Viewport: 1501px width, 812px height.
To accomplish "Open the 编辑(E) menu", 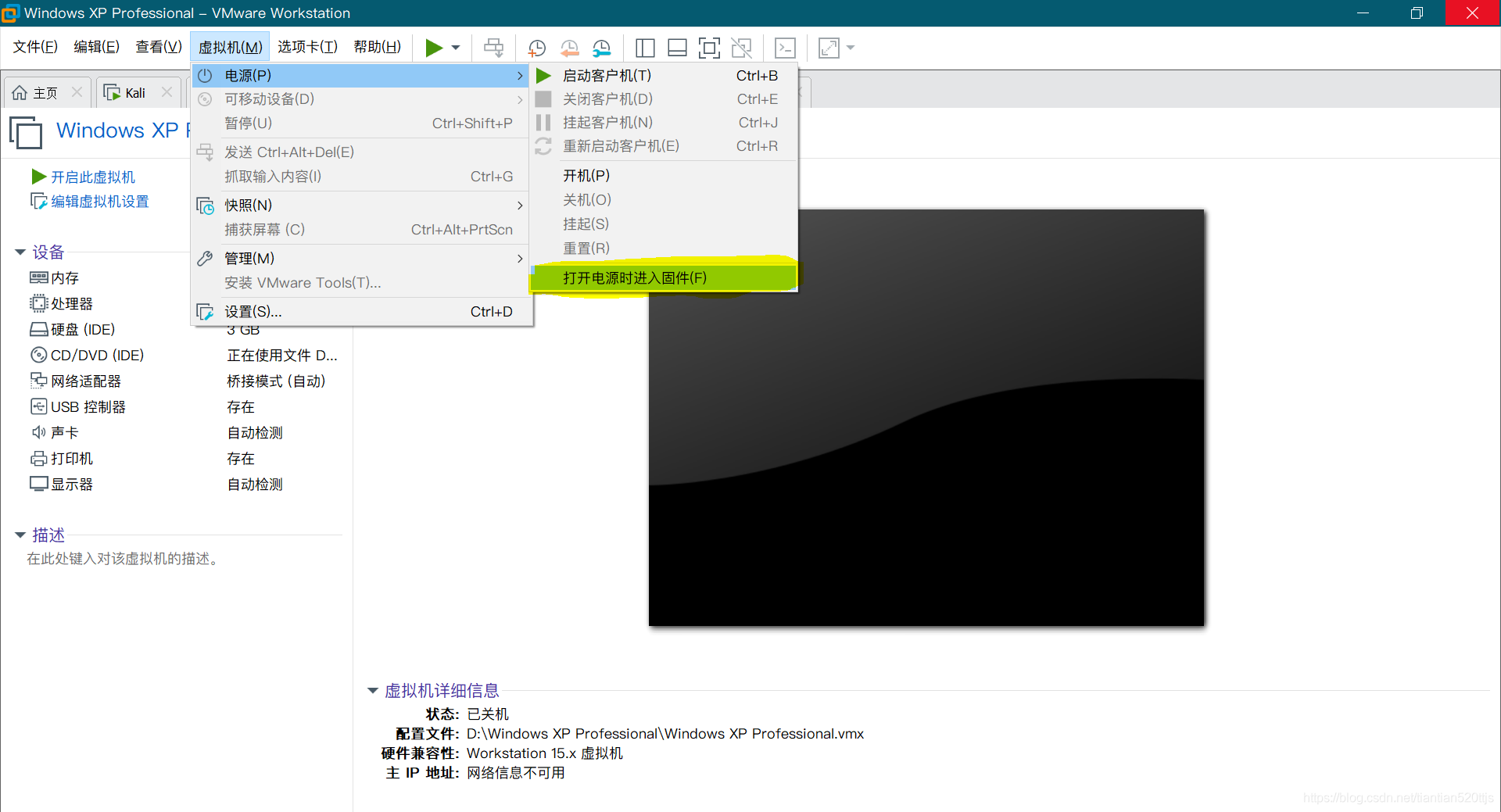I will click(x=96, y=47).
